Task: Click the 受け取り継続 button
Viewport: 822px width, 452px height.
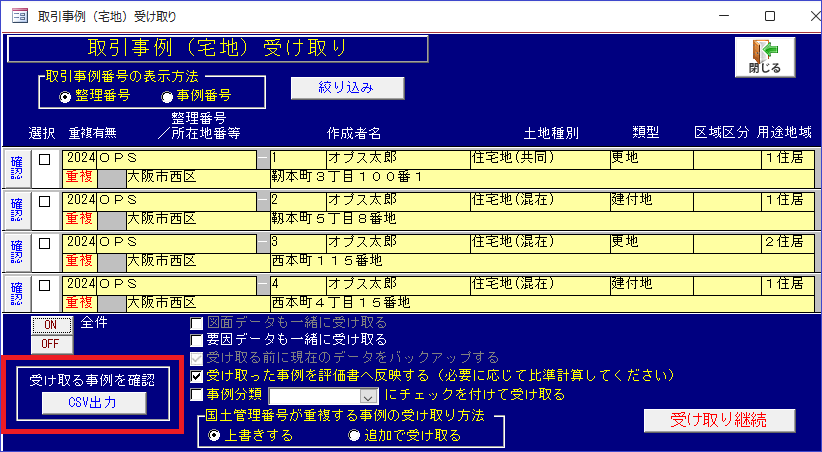Action: point(718,421)
